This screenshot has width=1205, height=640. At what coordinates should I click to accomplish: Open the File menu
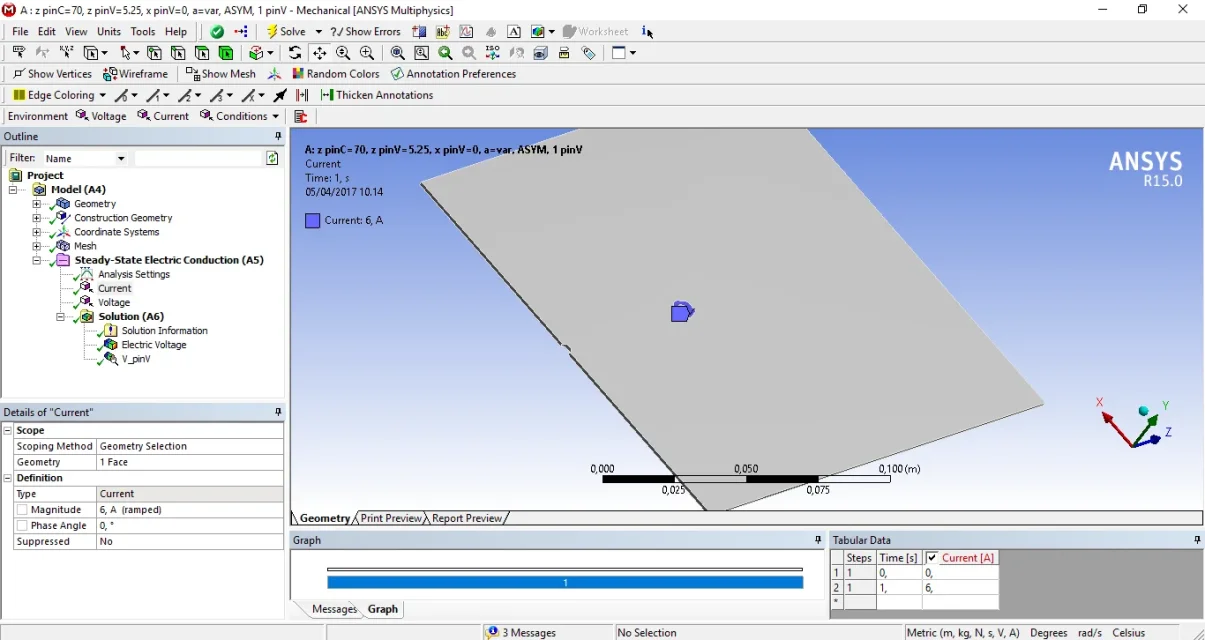(20, 31)
